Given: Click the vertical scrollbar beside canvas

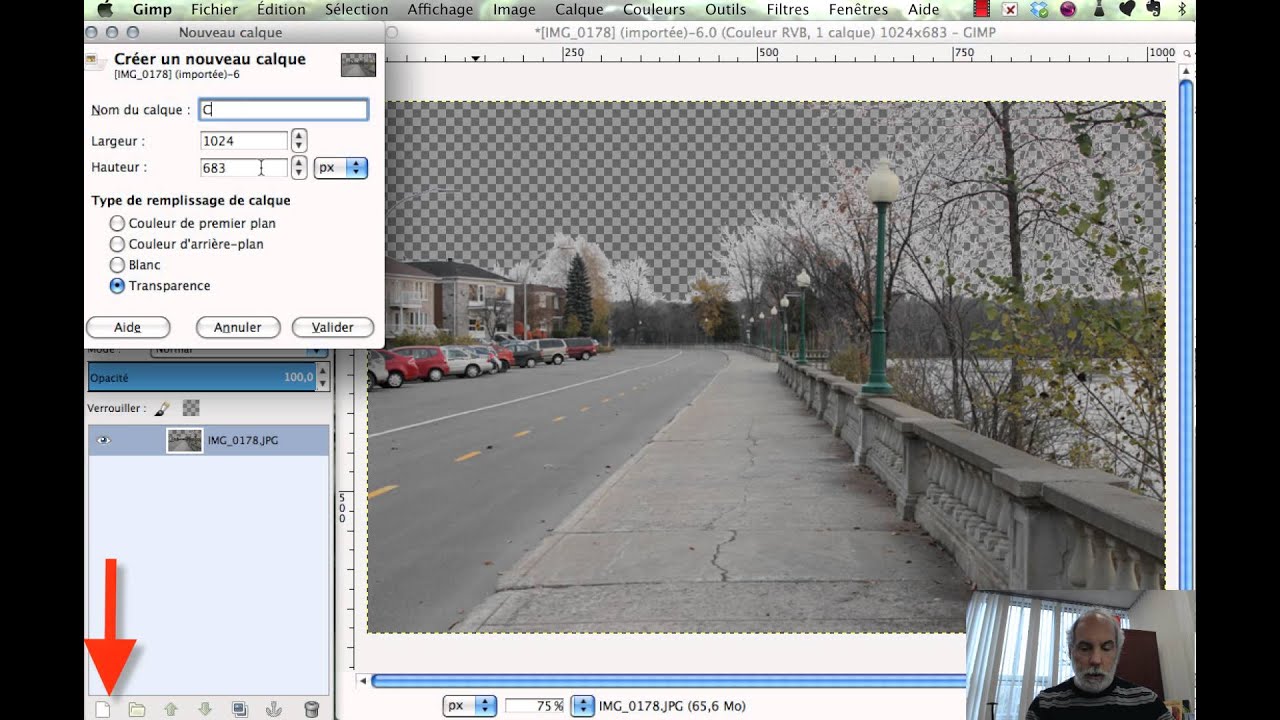Looking at the screenshot, I should [x=1186, y=333].
